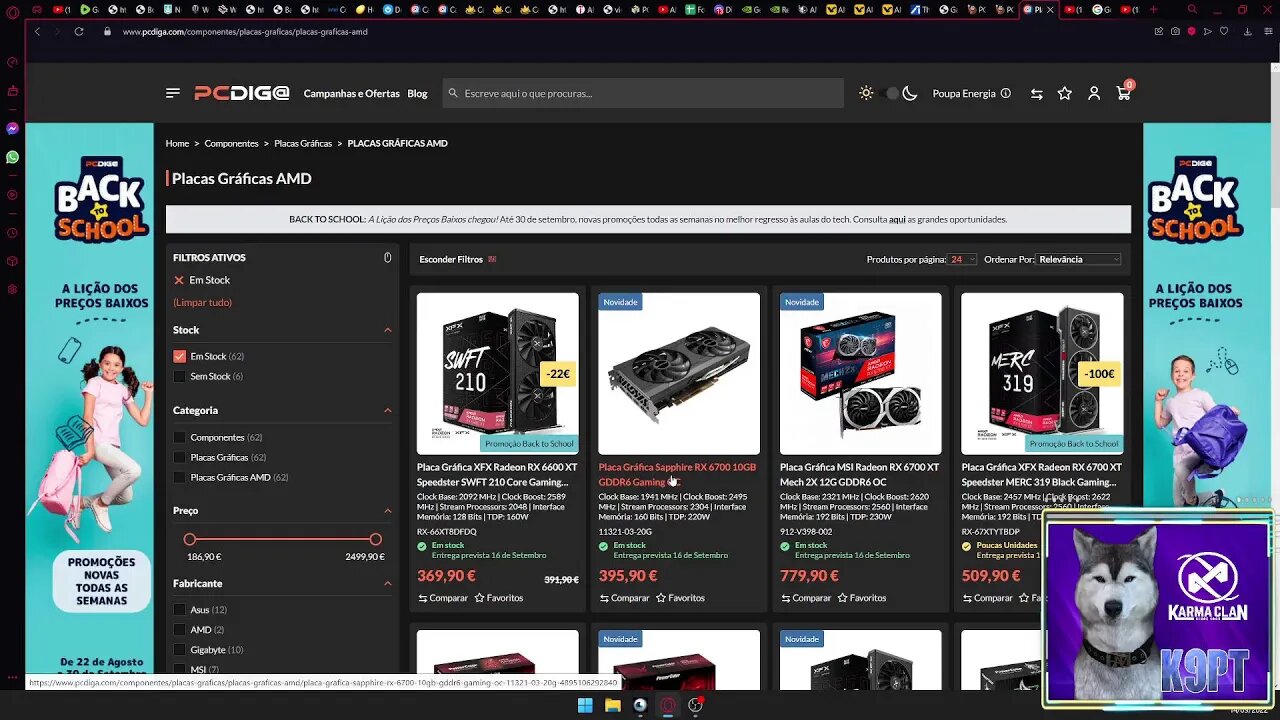Uncheck the Em Stock checkbox
The width and height of the screenshot is (1280, 720).
(x=180, y=356)
